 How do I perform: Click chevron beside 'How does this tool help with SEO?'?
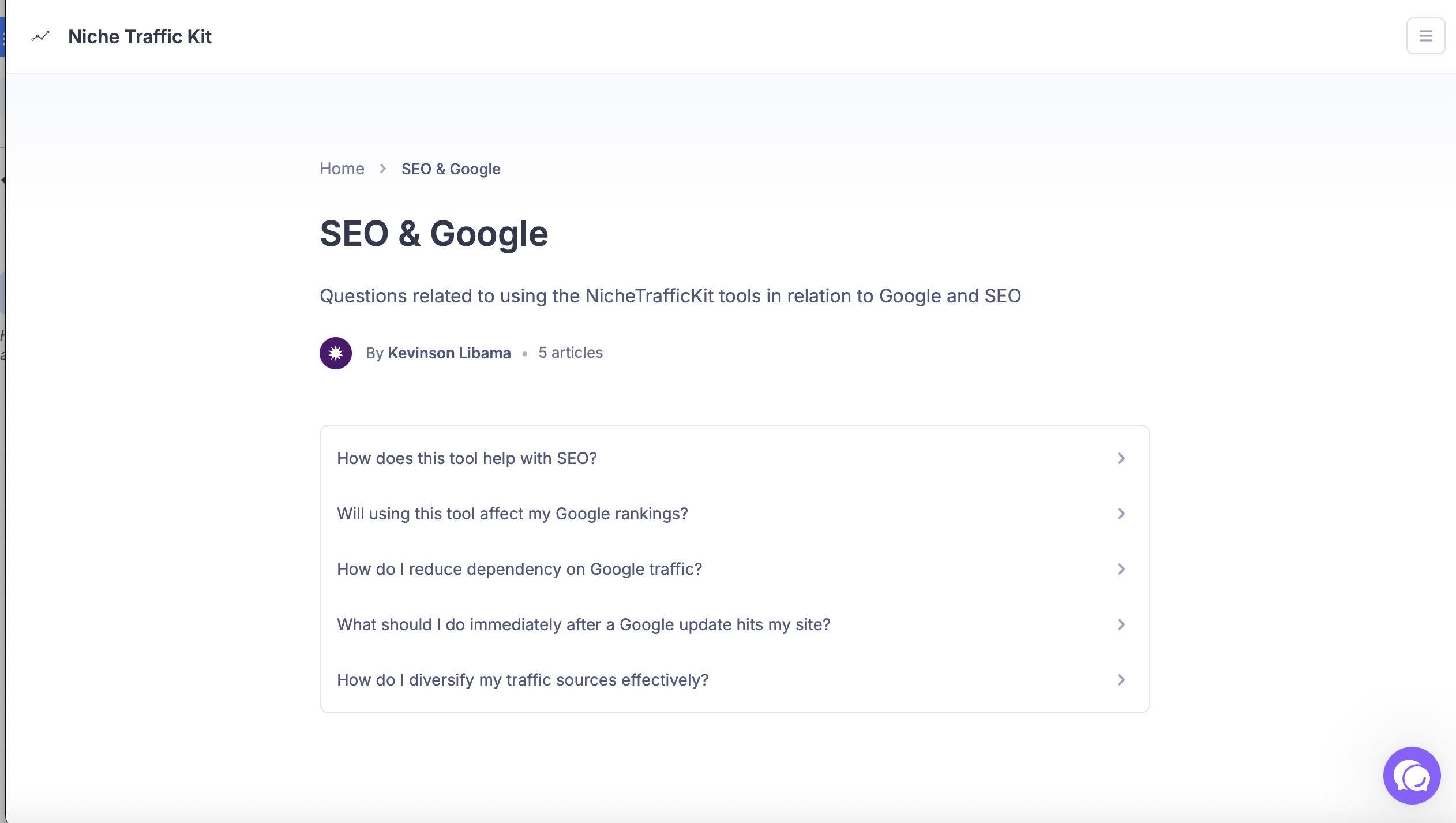coord(1120,458)
